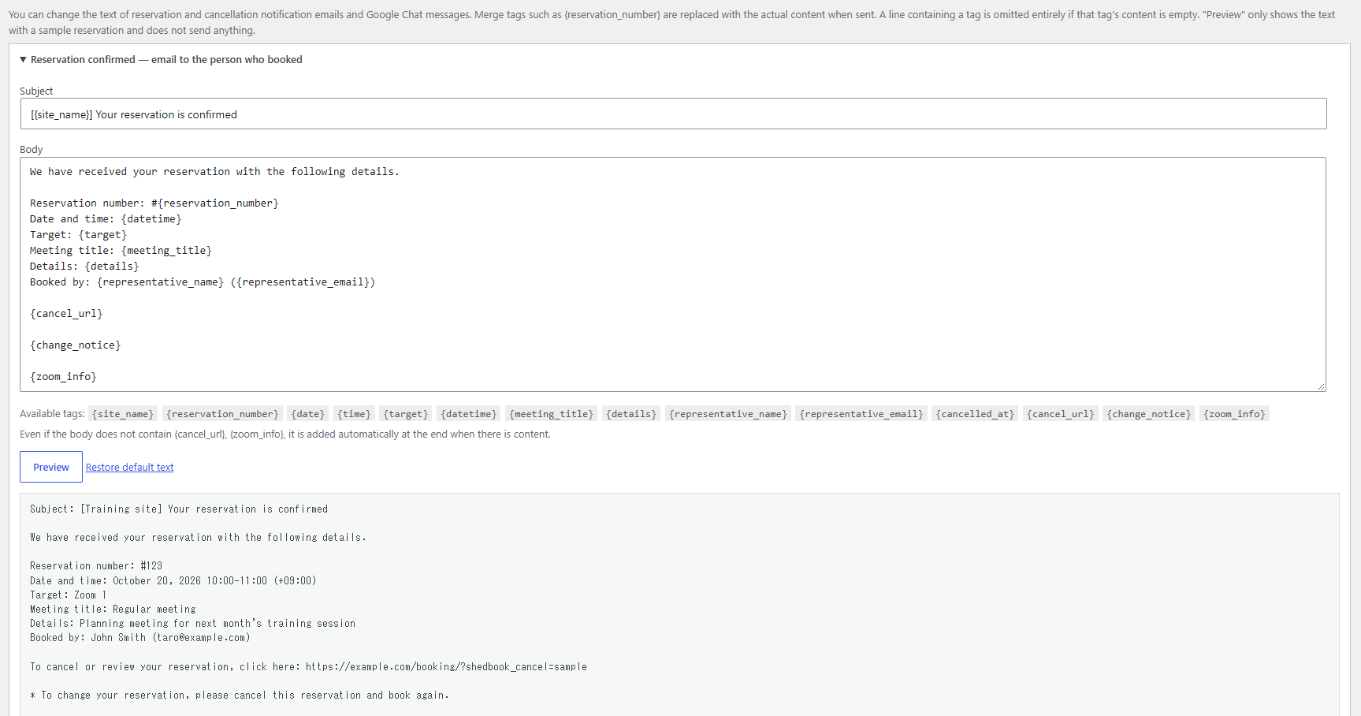Click the {datetime} available tag
Viewport: 1361px width, 716px height.
[x=468, y=414]
